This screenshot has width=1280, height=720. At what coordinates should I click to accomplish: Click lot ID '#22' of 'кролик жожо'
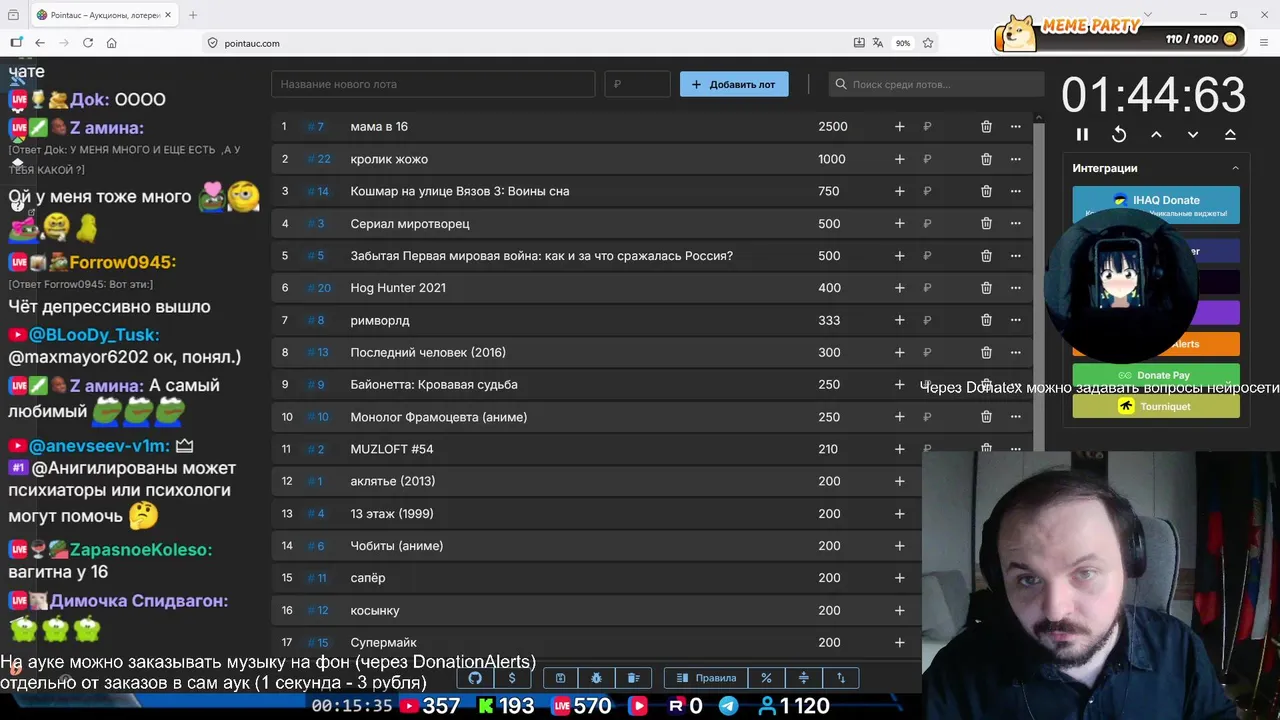[319, 159]
